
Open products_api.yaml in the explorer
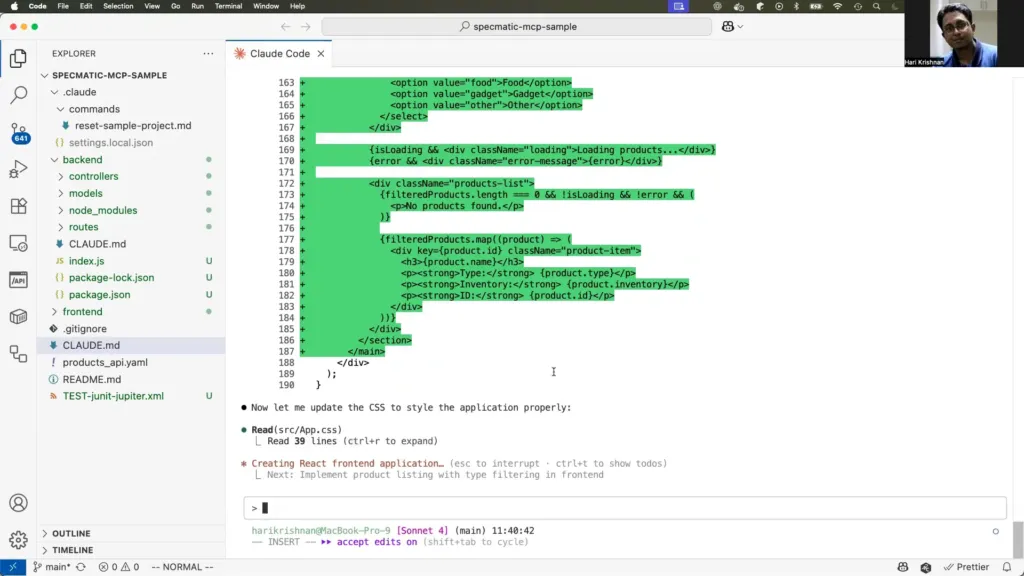coord(104,362)
